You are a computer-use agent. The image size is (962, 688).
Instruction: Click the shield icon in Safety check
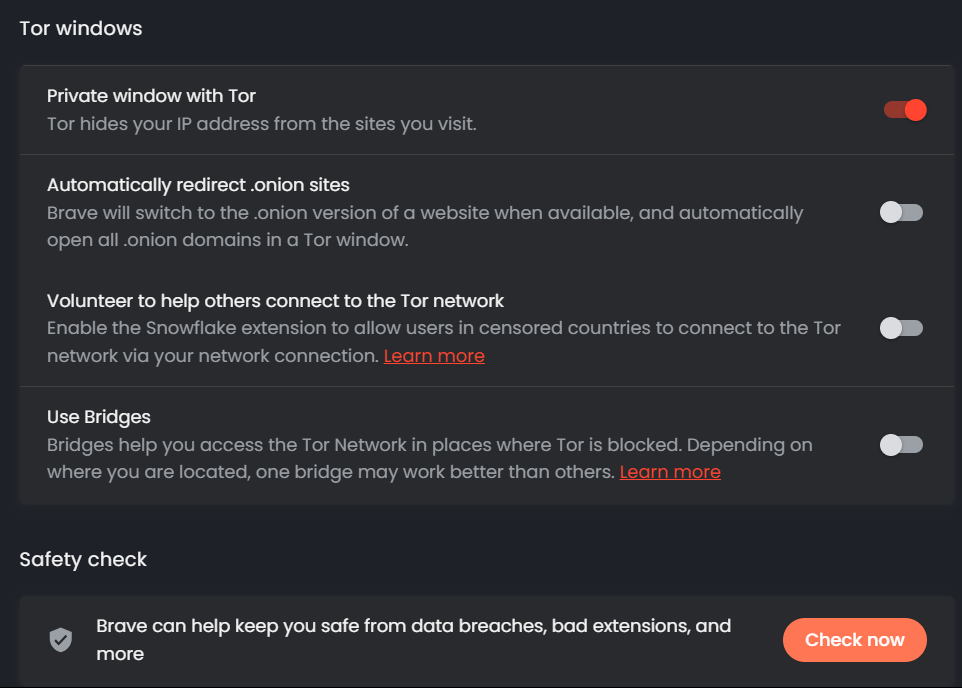click(x=61, y=640)
